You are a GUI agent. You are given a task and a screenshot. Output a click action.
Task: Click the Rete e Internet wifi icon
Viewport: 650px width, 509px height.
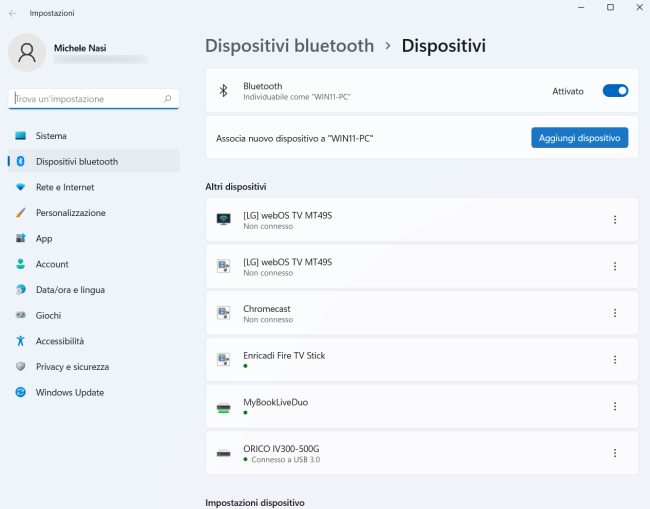pyautogui.click(x=20, y=187)
